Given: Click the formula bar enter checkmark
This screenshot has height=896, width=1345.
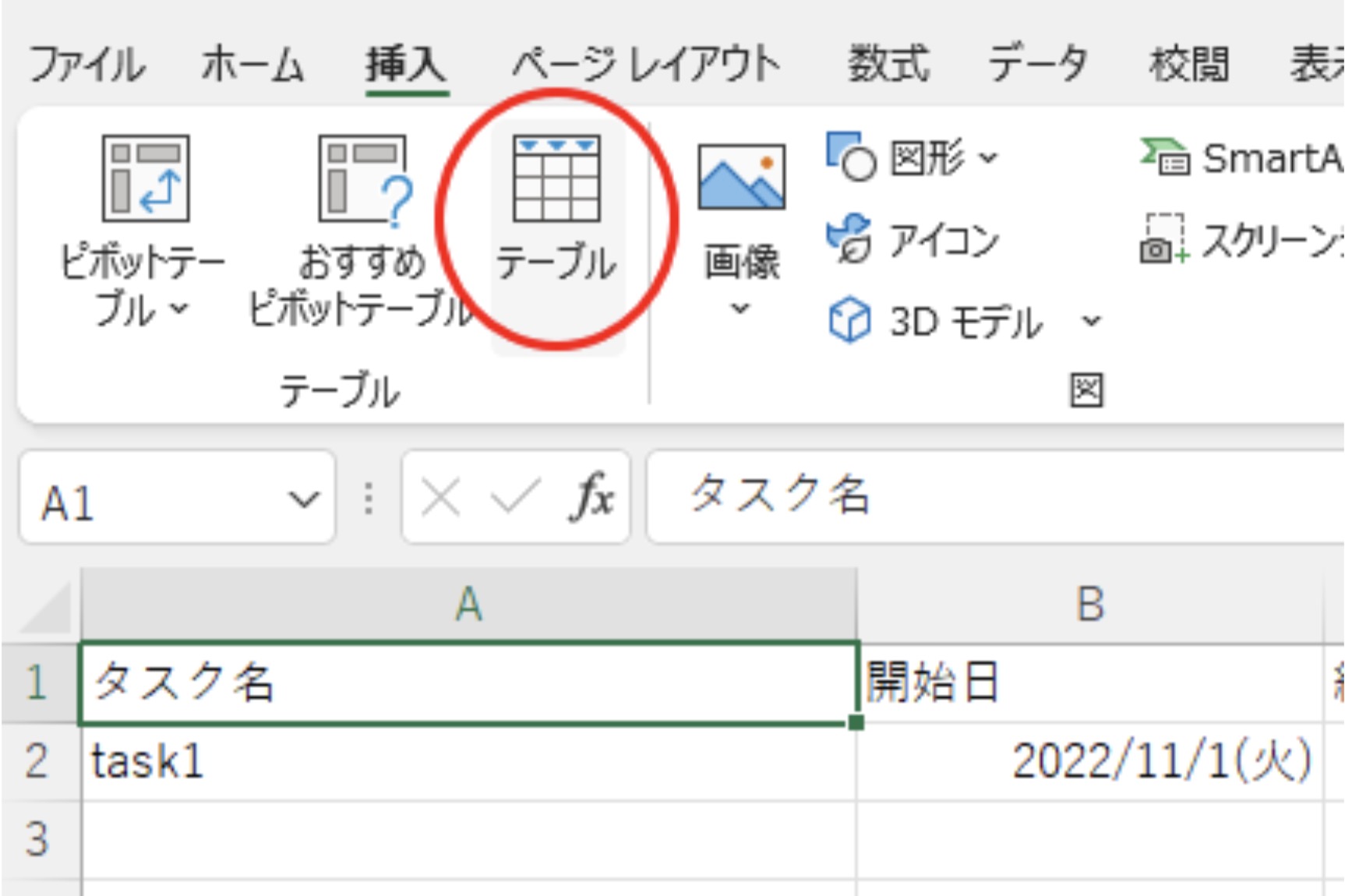Looking at the screenshot, I should pyautogui.click(x=514, y=498).
